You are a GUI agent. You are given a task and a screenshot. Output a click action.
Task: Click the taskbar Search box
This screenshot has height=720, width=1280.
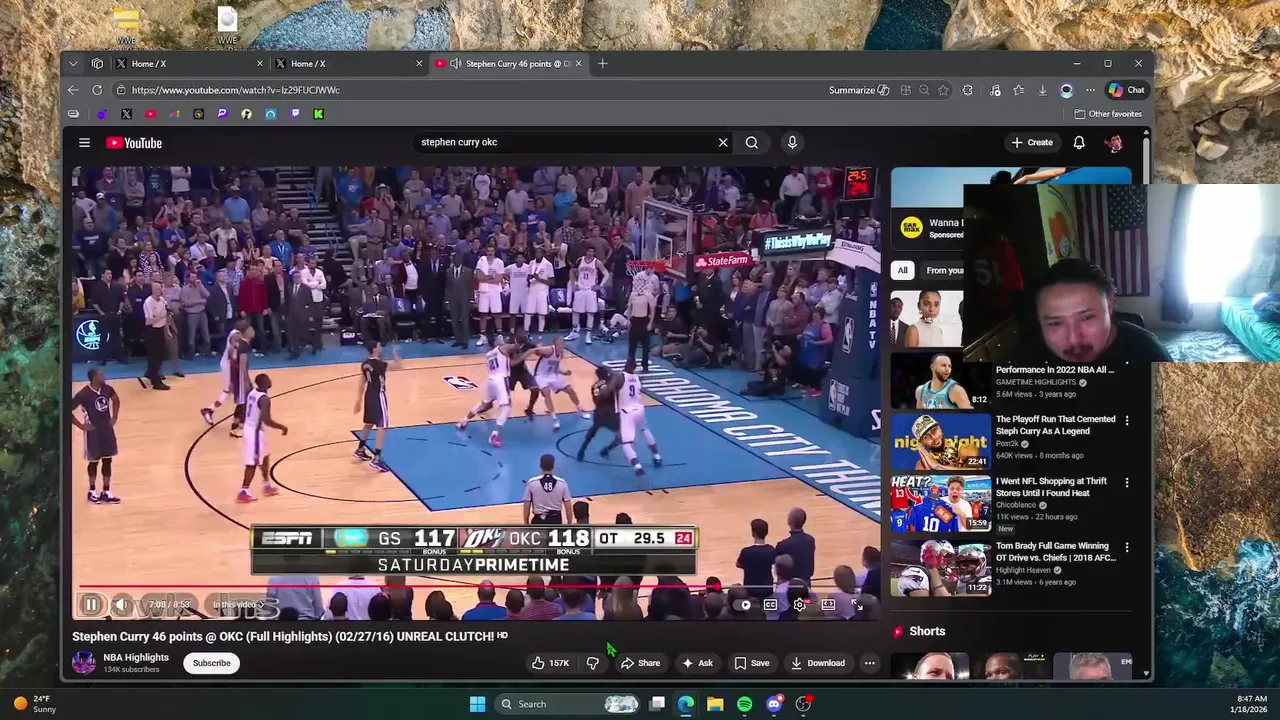(x=568, y=704)
